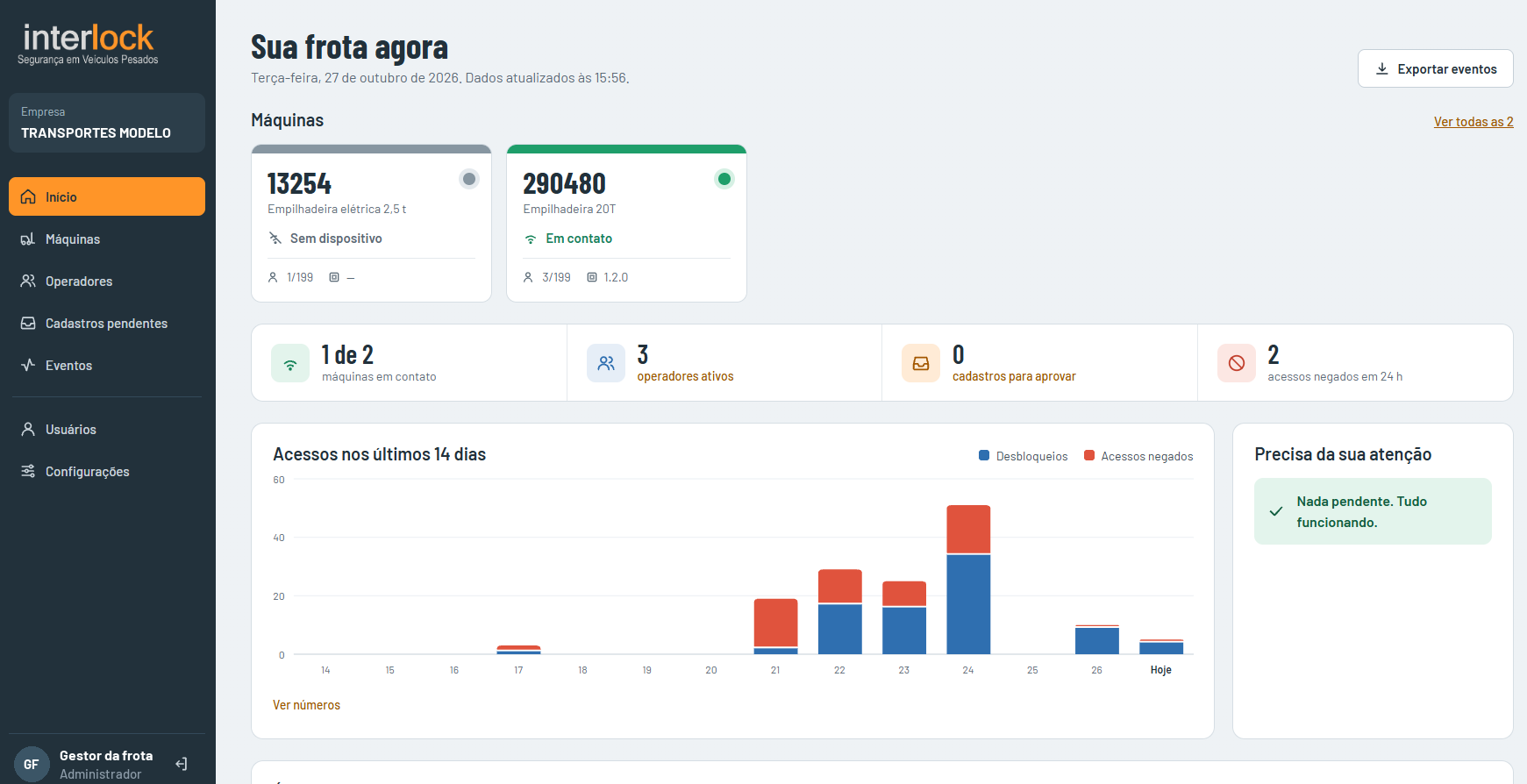Click the operadores ativos link
This screenshot has width=1527, height=784.
point(685,376)
